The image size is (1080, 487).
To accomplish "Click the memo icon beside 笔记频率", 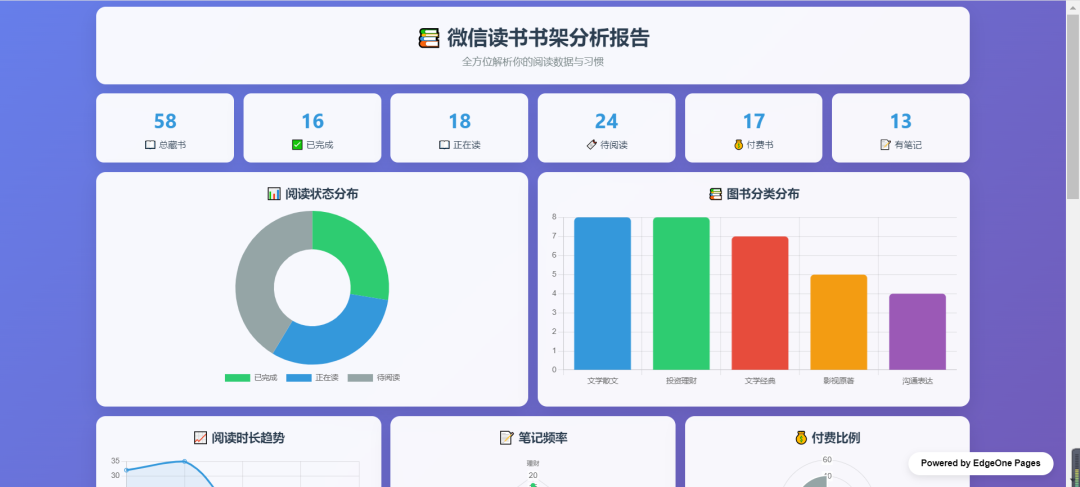I will pyautogui.click(x=506, y=437).
